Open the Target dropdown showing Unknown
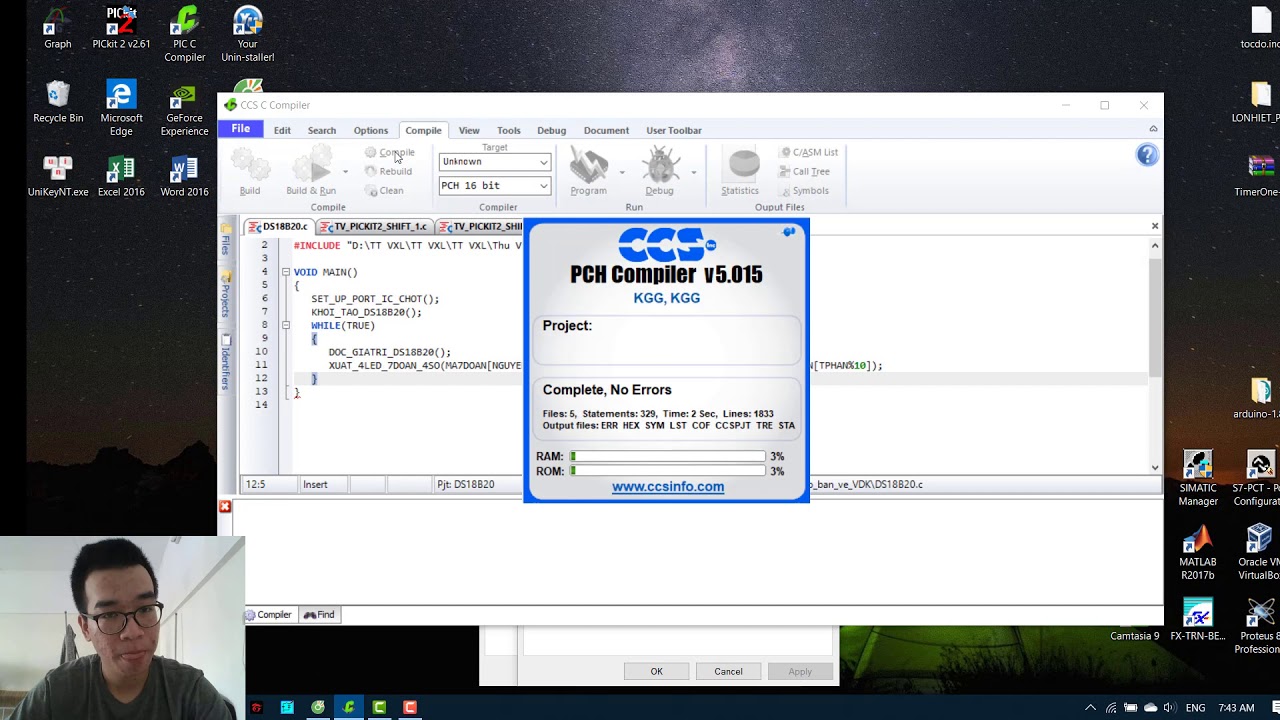1280x720 pixels. coord(495,162)
